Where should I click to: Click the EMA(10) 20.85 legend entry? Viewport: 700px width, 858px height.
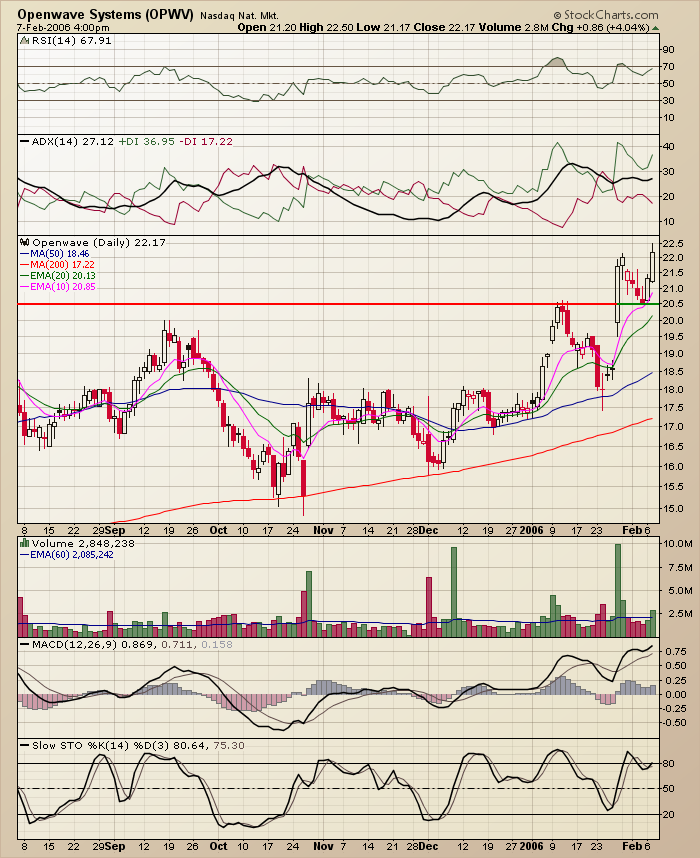(x=57, y=287)
